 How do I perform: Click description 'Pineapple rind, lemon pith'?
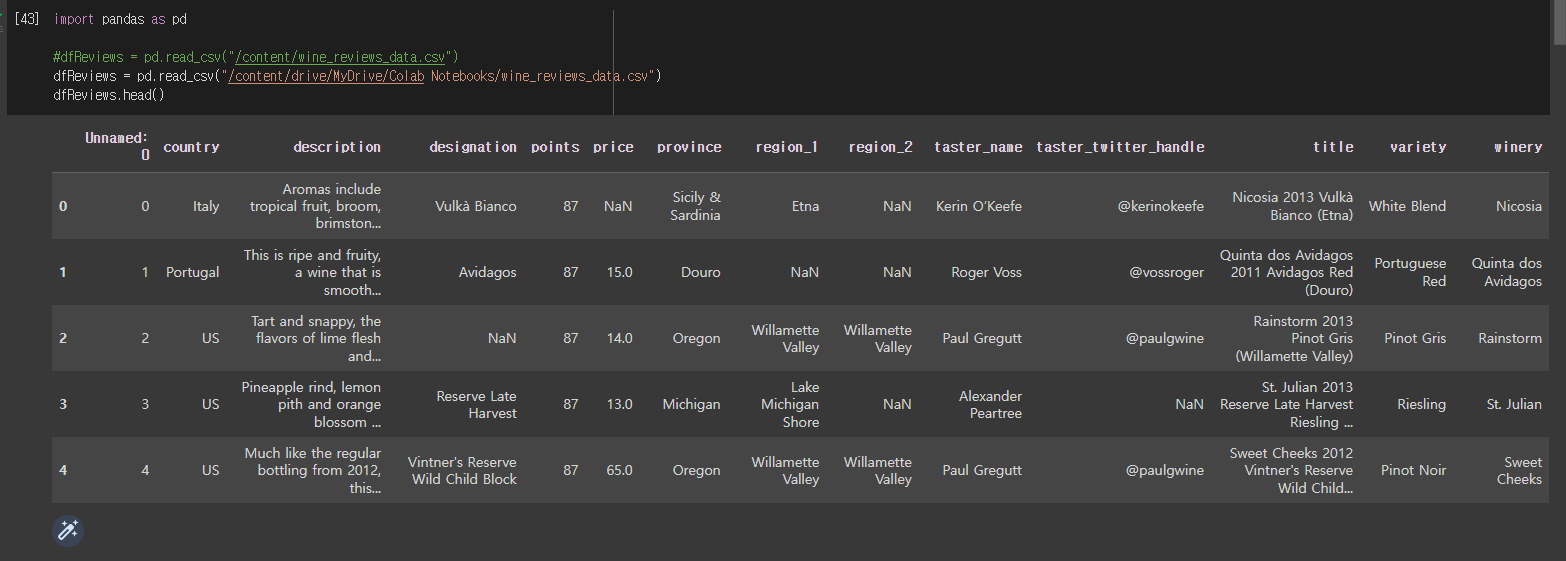click(311, 404)
